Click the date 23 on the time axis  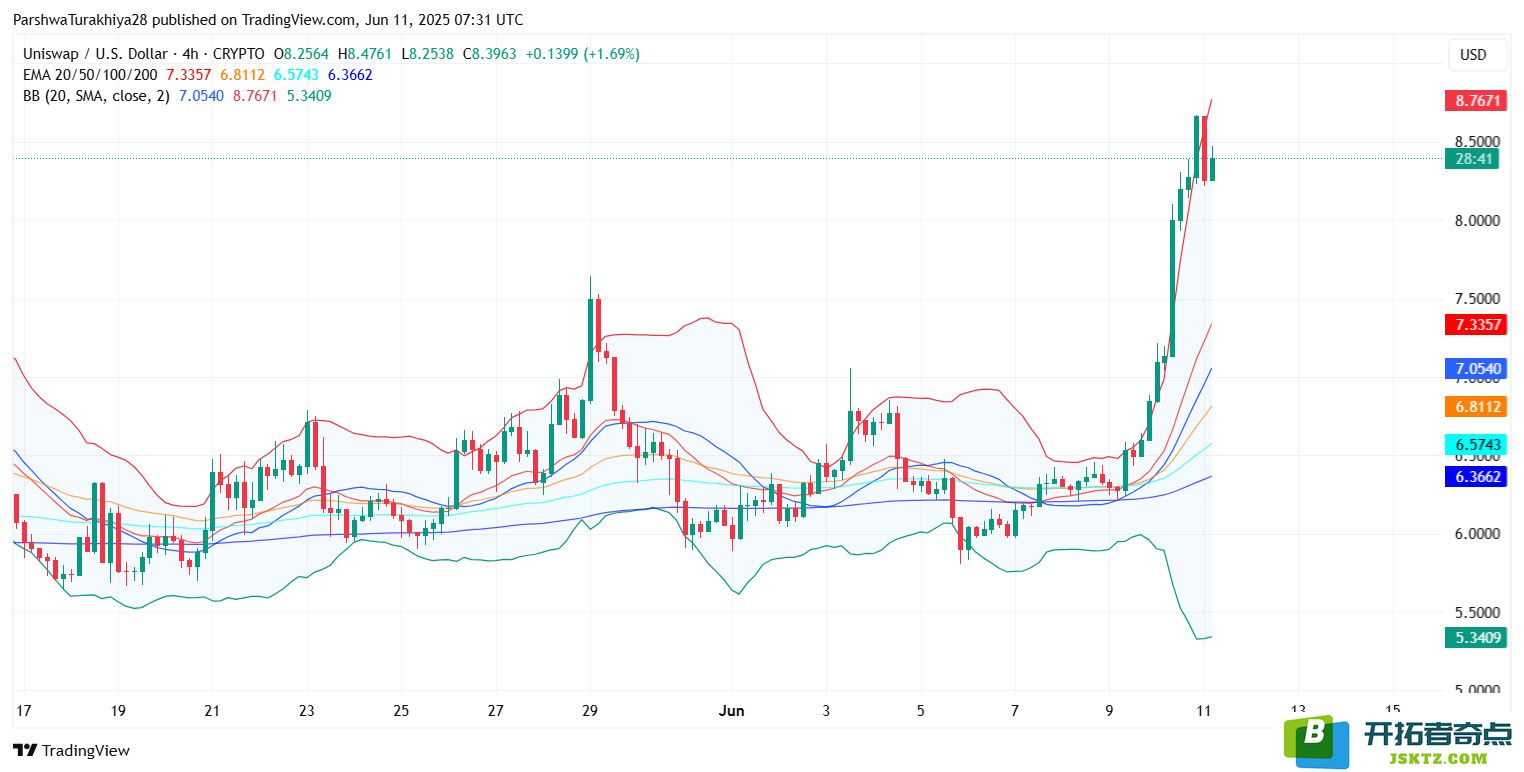pos(306,711)
